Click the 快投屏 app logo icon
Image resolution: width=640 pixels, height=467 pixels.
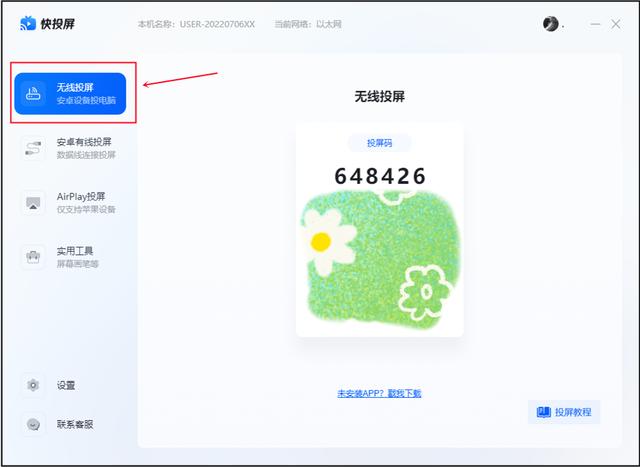coord(28,24)
